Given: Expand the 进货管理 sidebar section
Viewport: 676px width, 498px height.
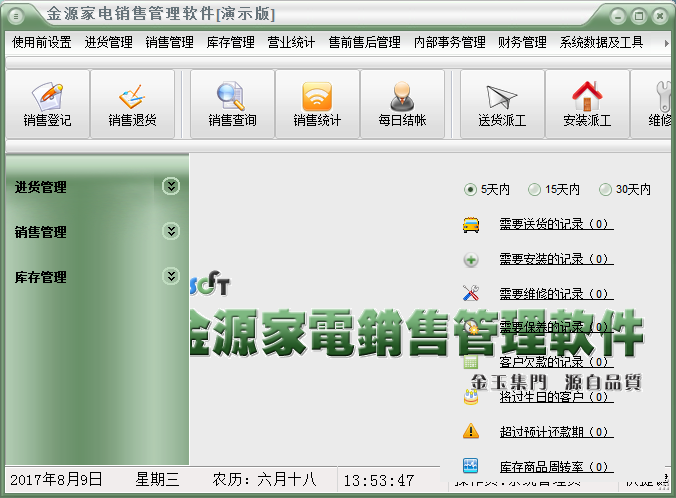Looking at the screenshot, I should tap(171, 186).
